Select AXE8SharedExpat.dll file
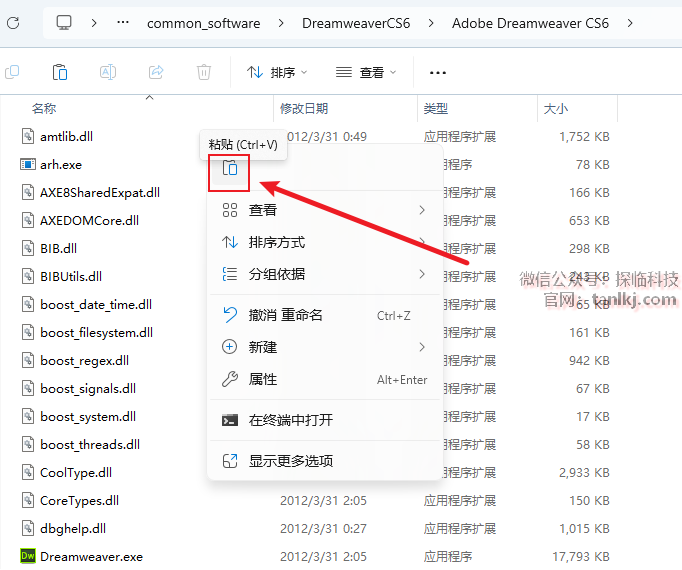682x570 pixels. pos(100,192)
